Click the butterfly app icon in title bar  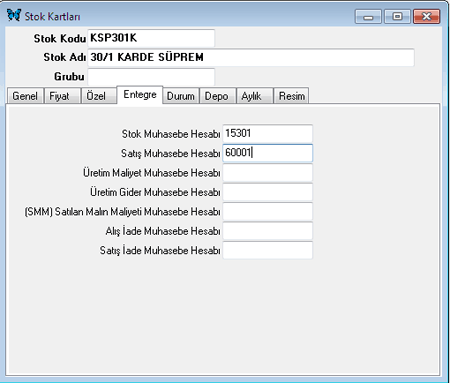click(x=14, y=15)
